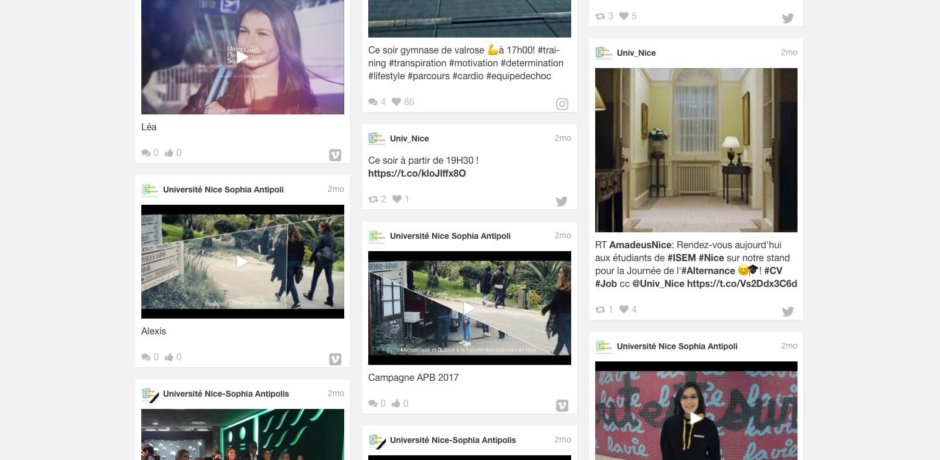Image resolution: width=940 pixels, height=460 pixels.
Task: Play the Alexis video
Action: point(242,262)
